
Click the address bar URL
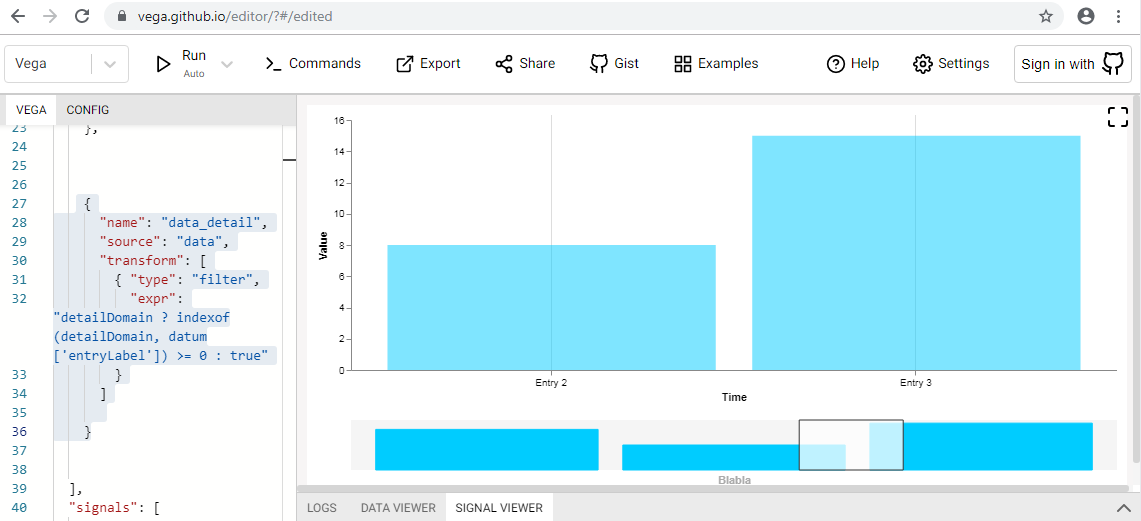(x=235, y=16)
